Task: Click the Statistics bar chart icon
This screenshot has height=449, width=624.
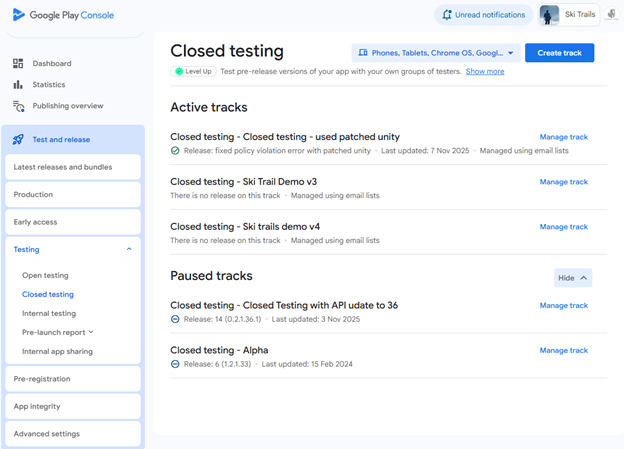Action: [x=18, y=85]
